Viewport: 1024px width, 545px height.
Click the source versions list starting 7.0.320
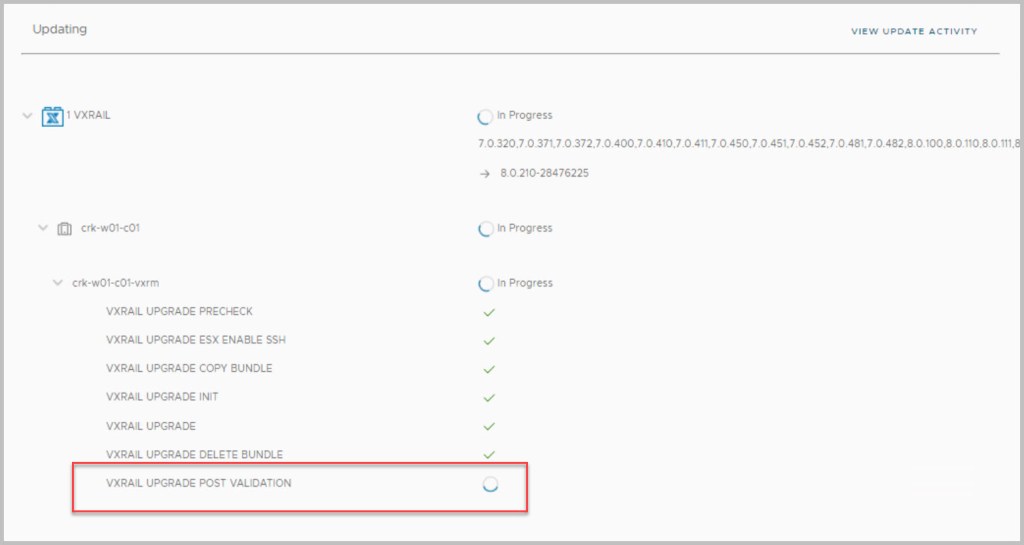coord(749,144)
